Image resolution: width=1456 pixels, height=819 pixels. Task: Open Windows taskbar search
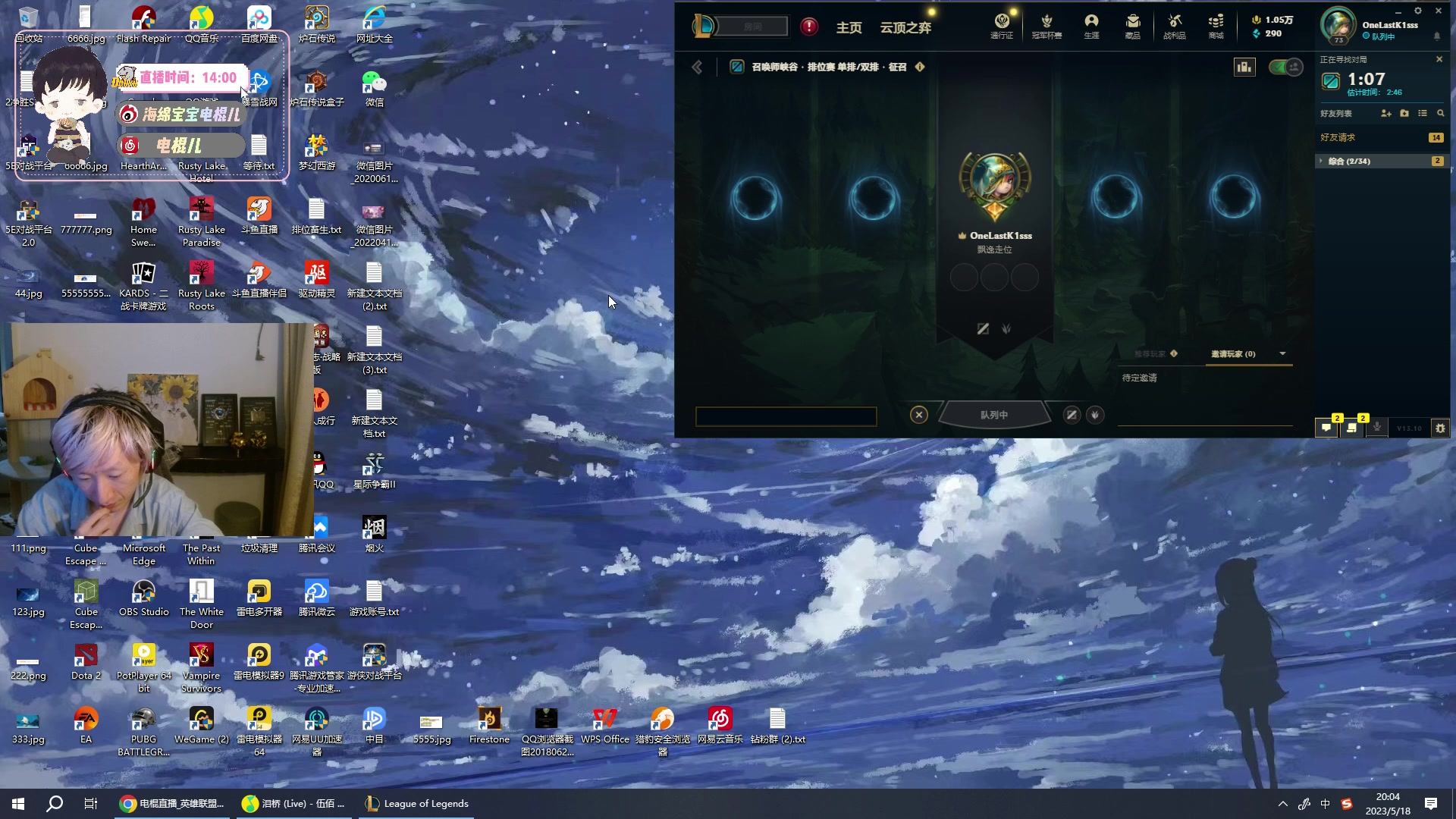click(x=55, y=804)
